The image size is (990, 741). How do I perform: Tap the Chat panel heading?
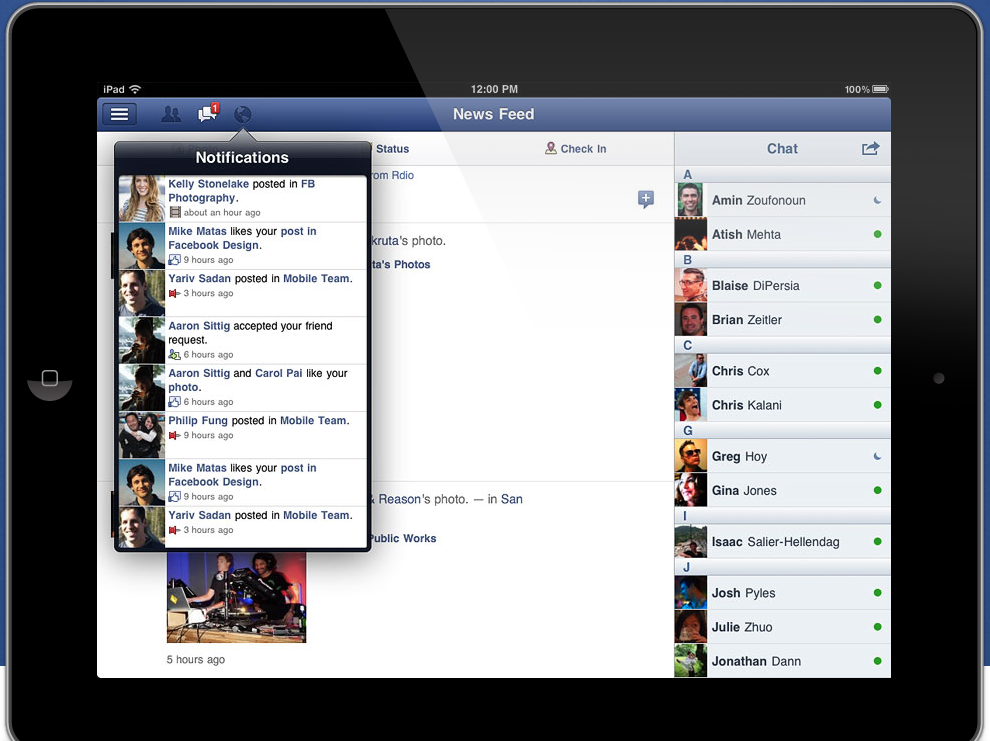(782, 149)
